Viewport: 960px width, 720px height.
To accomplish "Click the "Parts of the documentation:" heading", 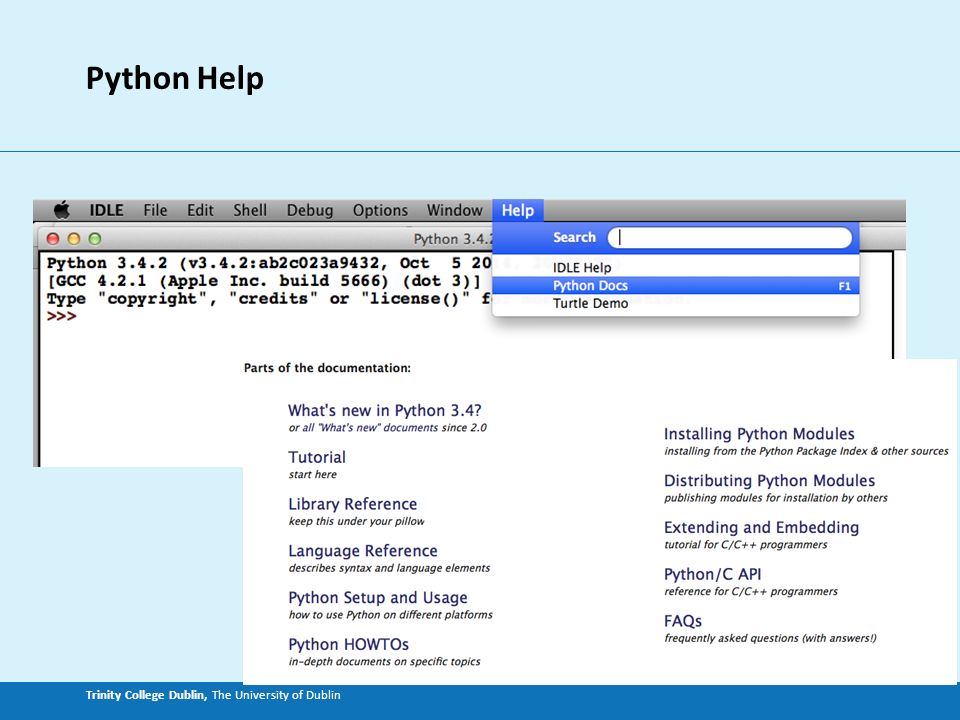I will tap(327, 368).
